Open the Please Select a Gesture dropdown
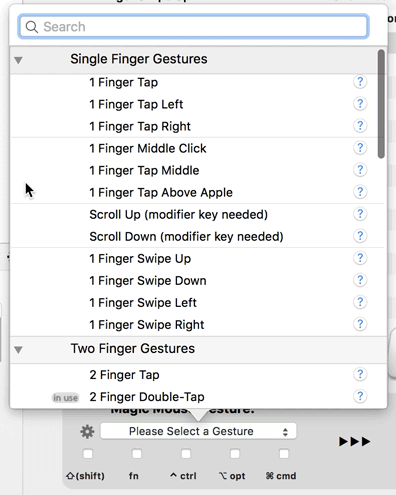396x495 pixels. [x=198, y=431]
